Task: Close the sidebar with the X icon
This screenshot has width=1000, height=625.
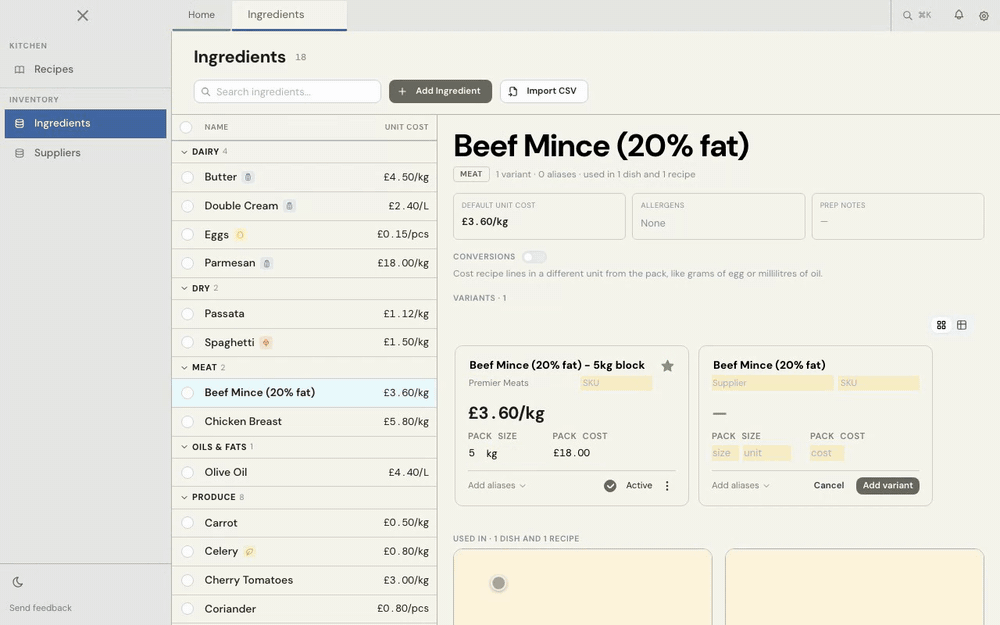Action: 83,15
